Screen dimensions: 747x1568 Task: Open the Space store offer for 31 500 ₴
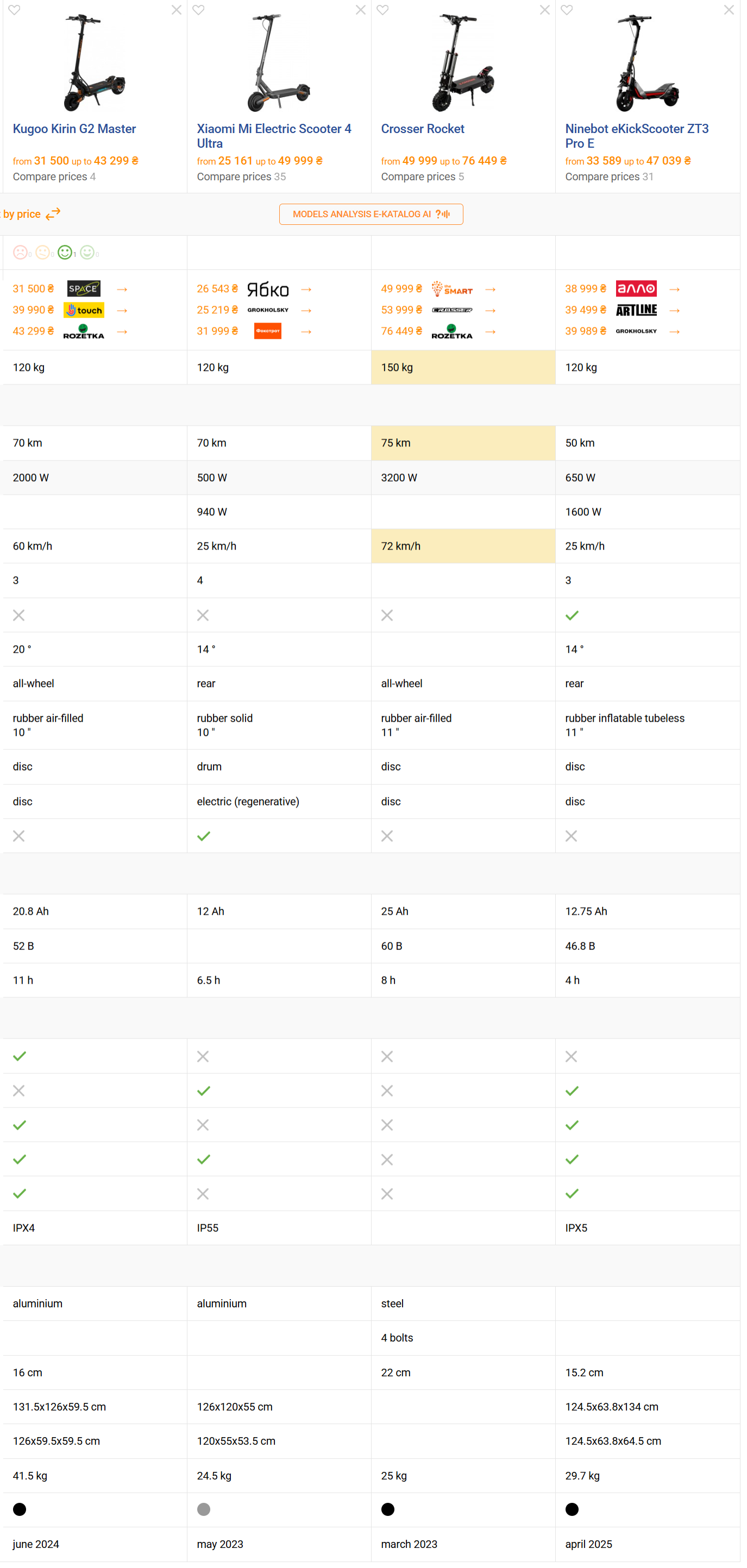(x=84, y=288)
